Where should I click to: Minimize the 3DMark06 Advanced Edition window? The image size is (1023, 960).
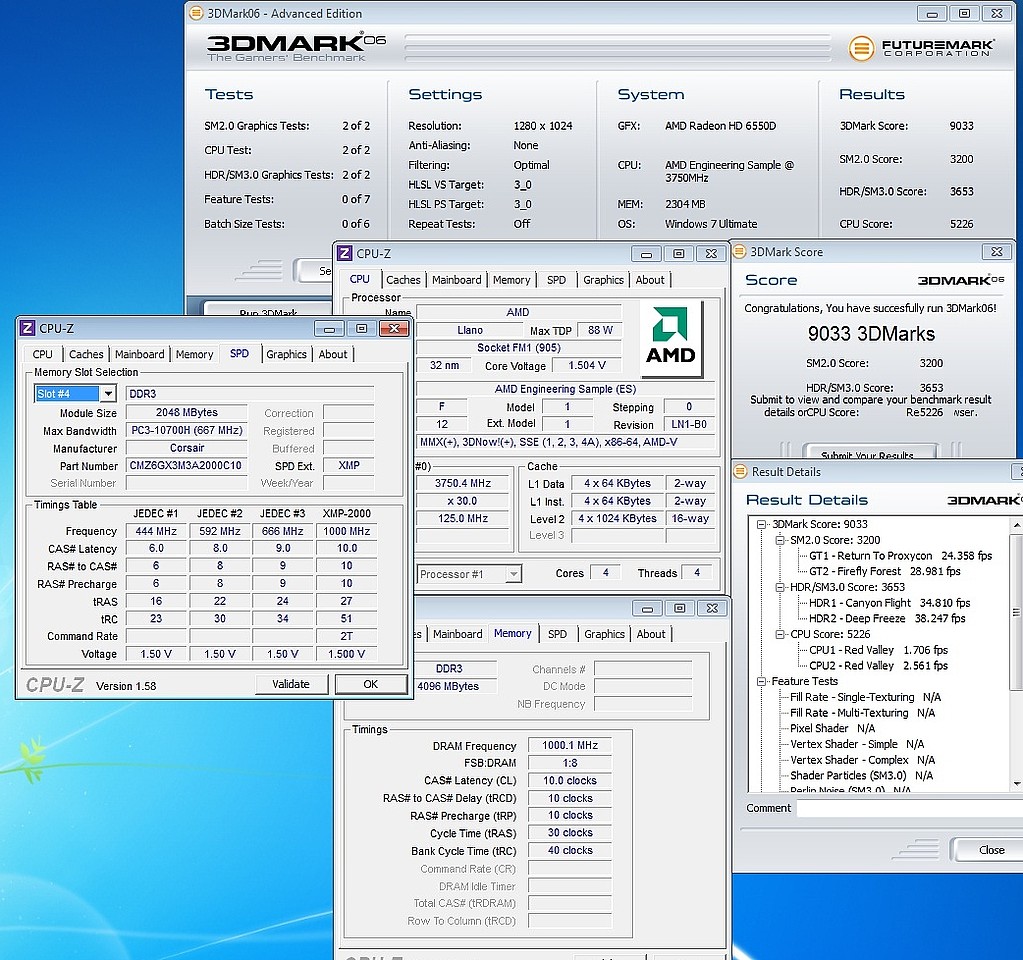coord(932,13)
